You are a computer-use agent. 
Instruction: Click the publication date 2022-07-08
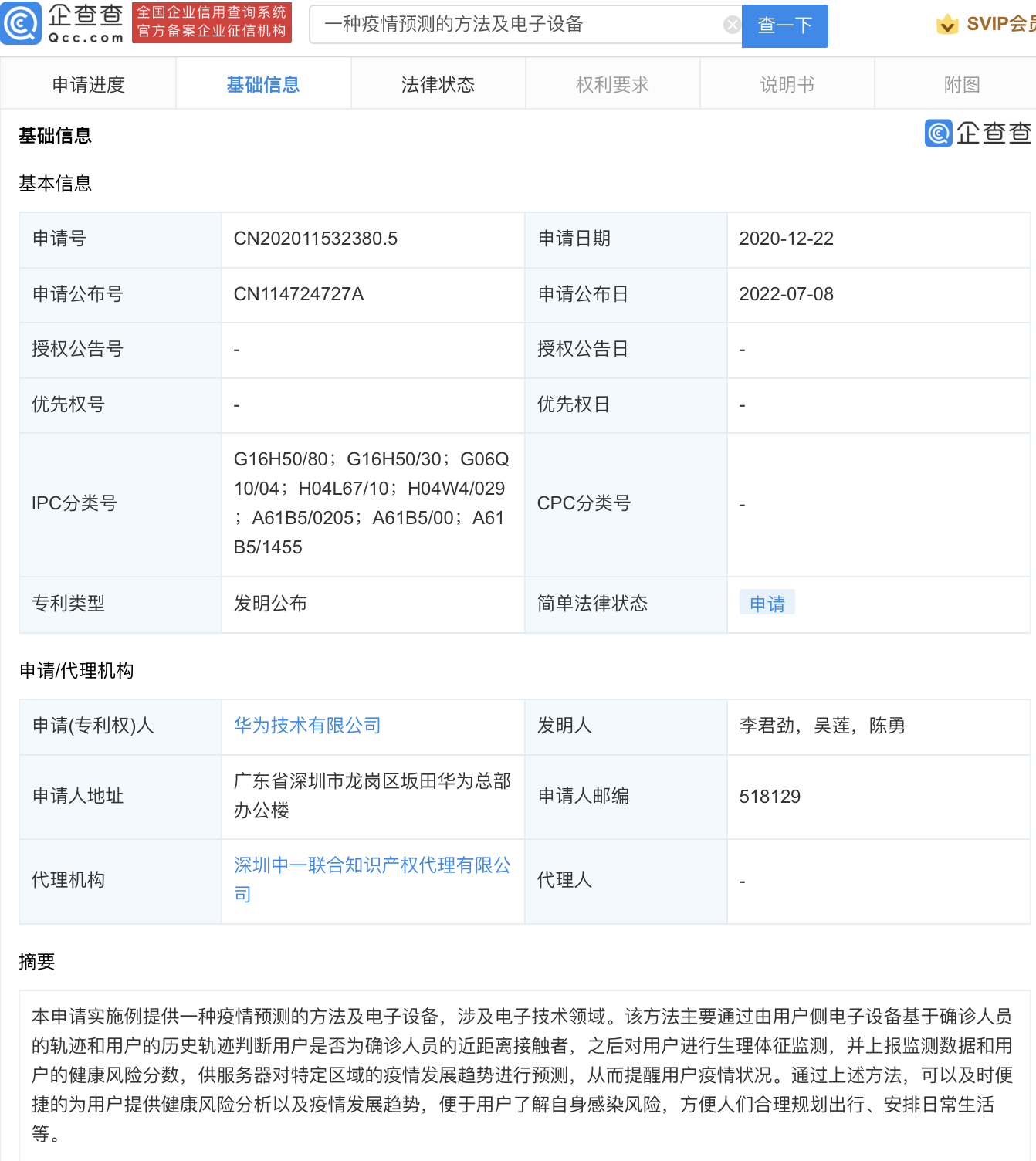click(x=786, y=294)
